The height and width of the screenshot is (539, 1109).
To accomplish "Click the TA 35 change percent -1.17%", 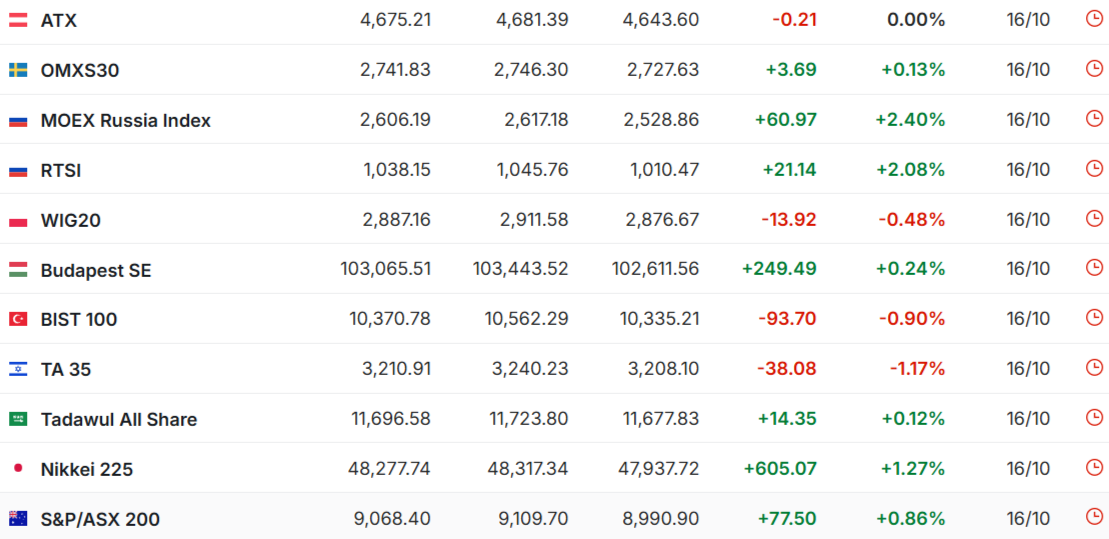I will tap(917, 369).
